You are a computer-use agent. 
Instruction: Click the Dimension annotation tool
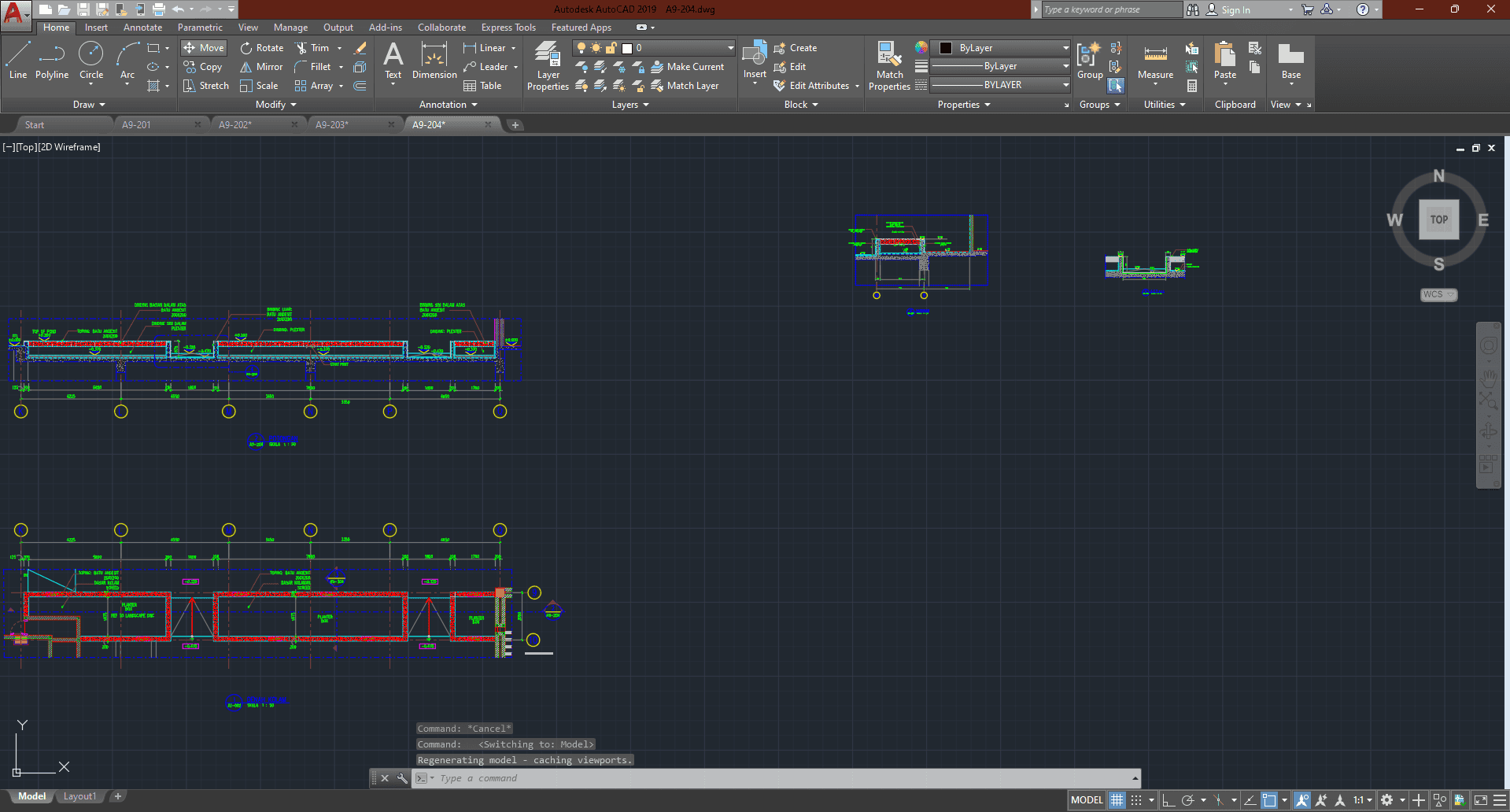(x=434, y=61)
